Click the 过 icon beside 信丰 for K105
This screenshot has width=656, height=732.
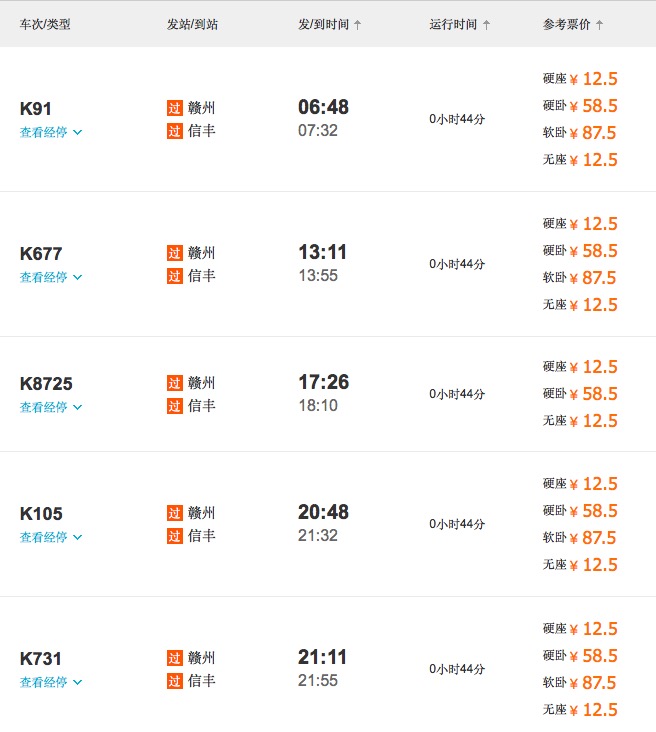[x=175, y=536]
